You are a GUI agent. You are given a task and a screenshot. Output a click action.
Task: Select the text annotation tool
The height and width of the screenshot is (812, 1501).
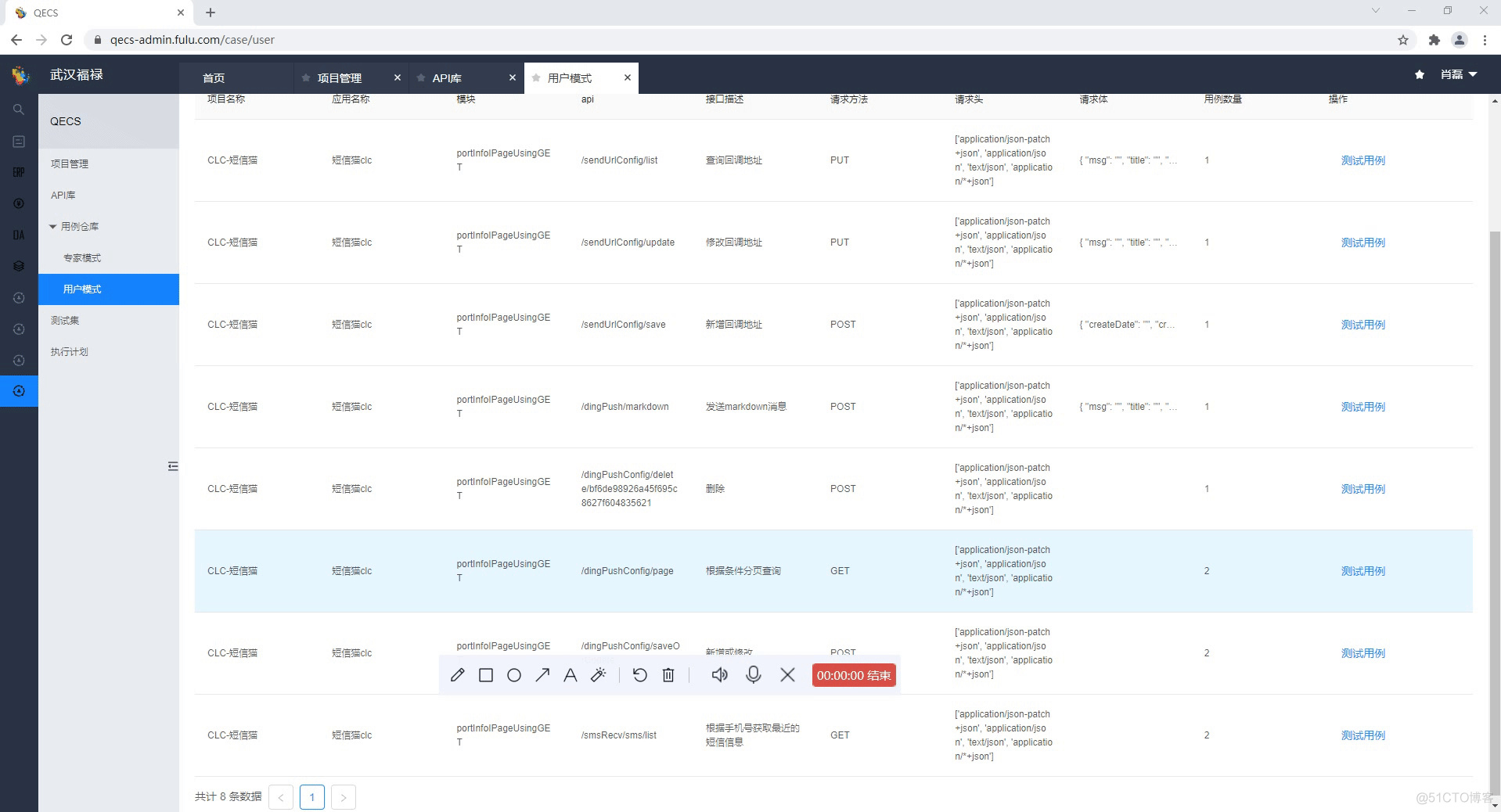571,675
